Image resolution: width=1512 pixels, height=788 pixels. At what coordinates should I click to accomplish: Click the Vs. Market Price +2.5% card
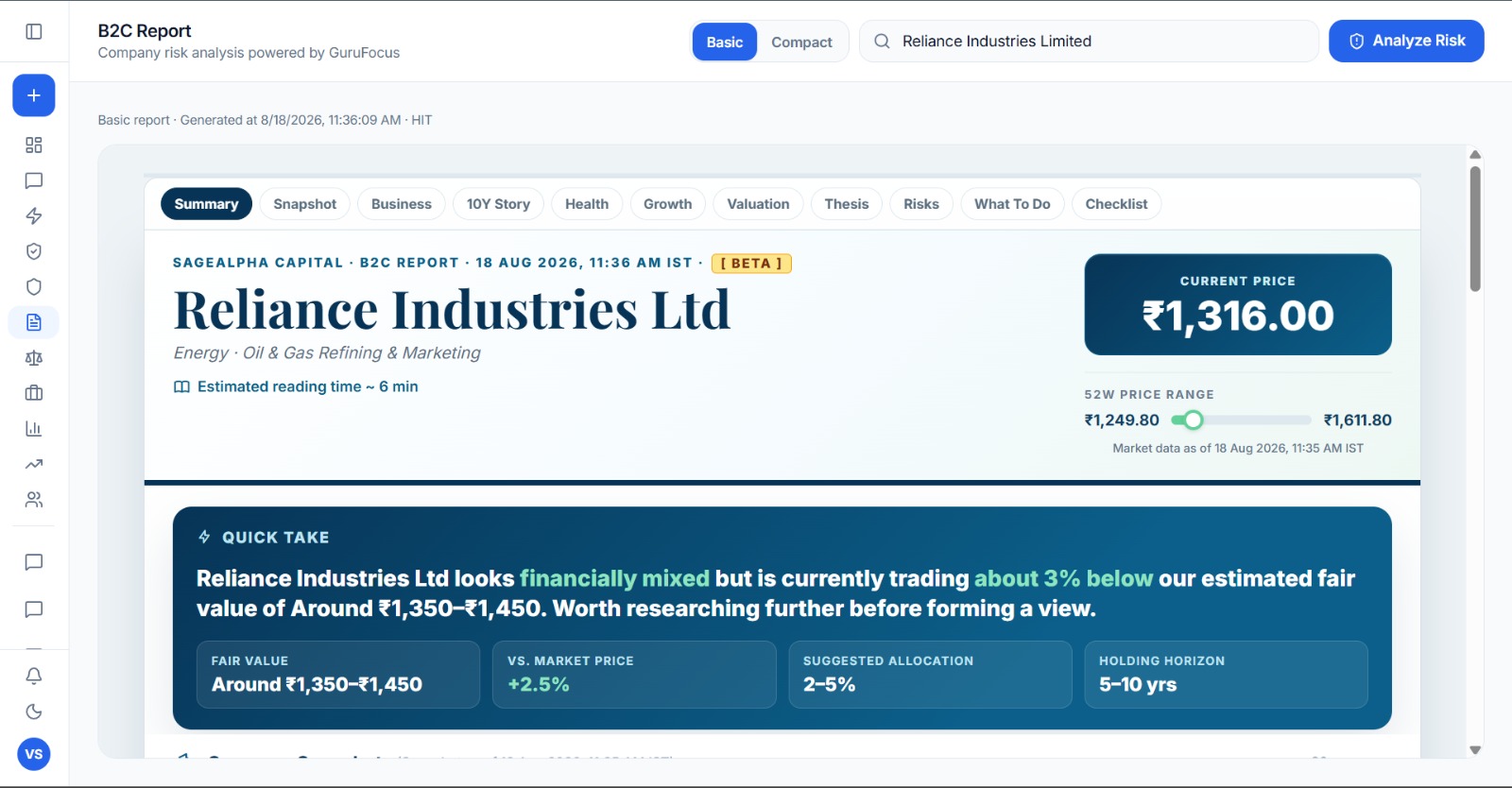634,675
